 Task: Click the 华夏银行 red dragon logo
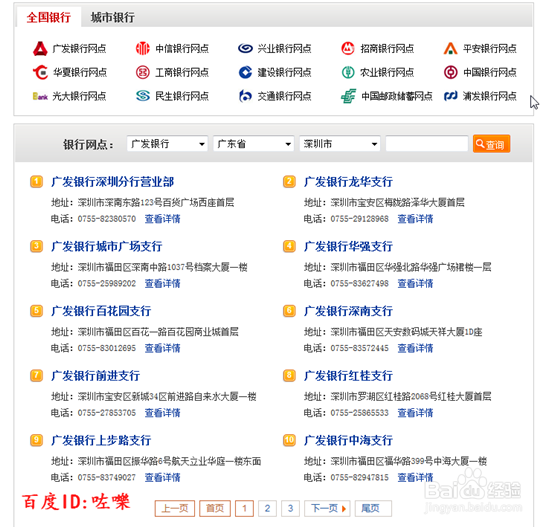pos(40,72)
